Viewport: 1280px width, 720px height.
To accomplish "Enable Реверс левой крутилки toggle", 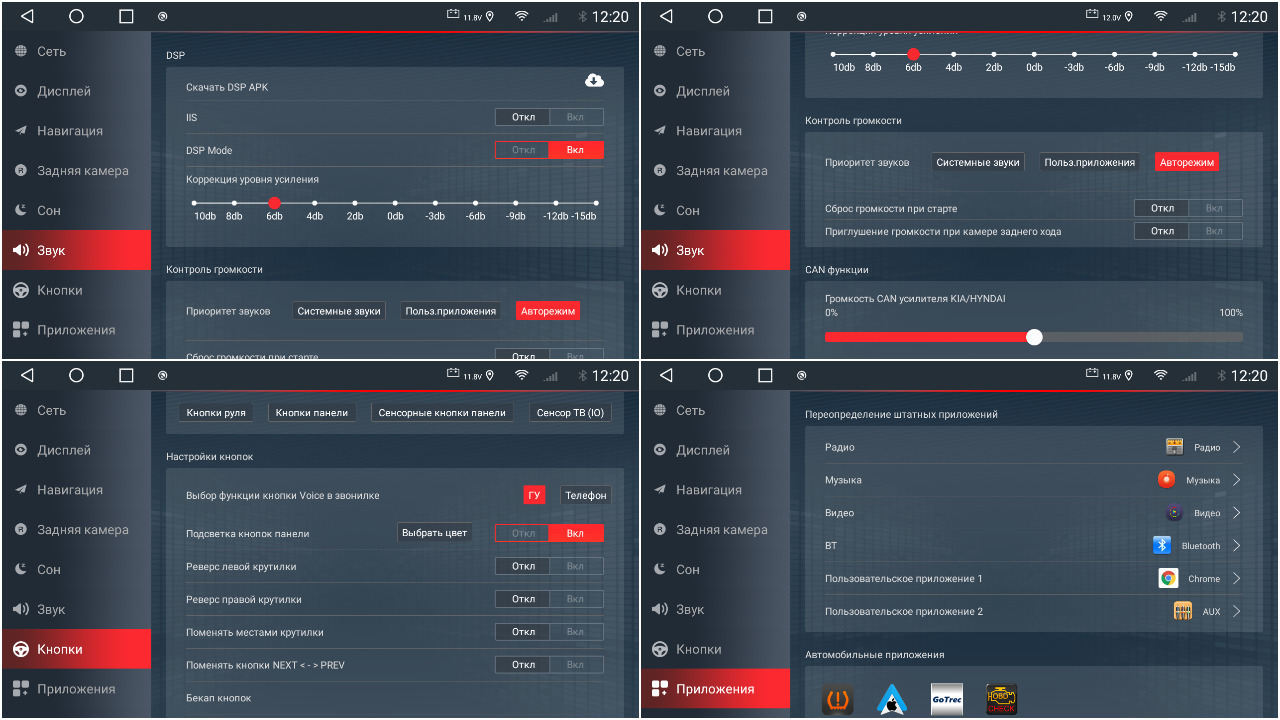I will tap(576, 567).
